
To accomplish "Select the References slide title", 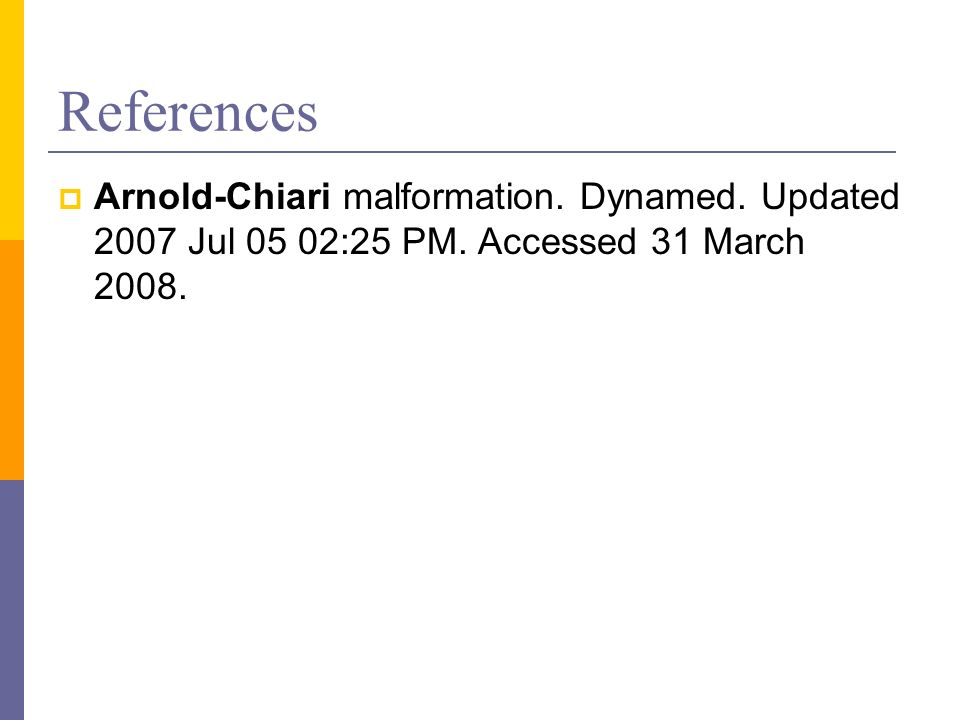I will pos(187,111).
